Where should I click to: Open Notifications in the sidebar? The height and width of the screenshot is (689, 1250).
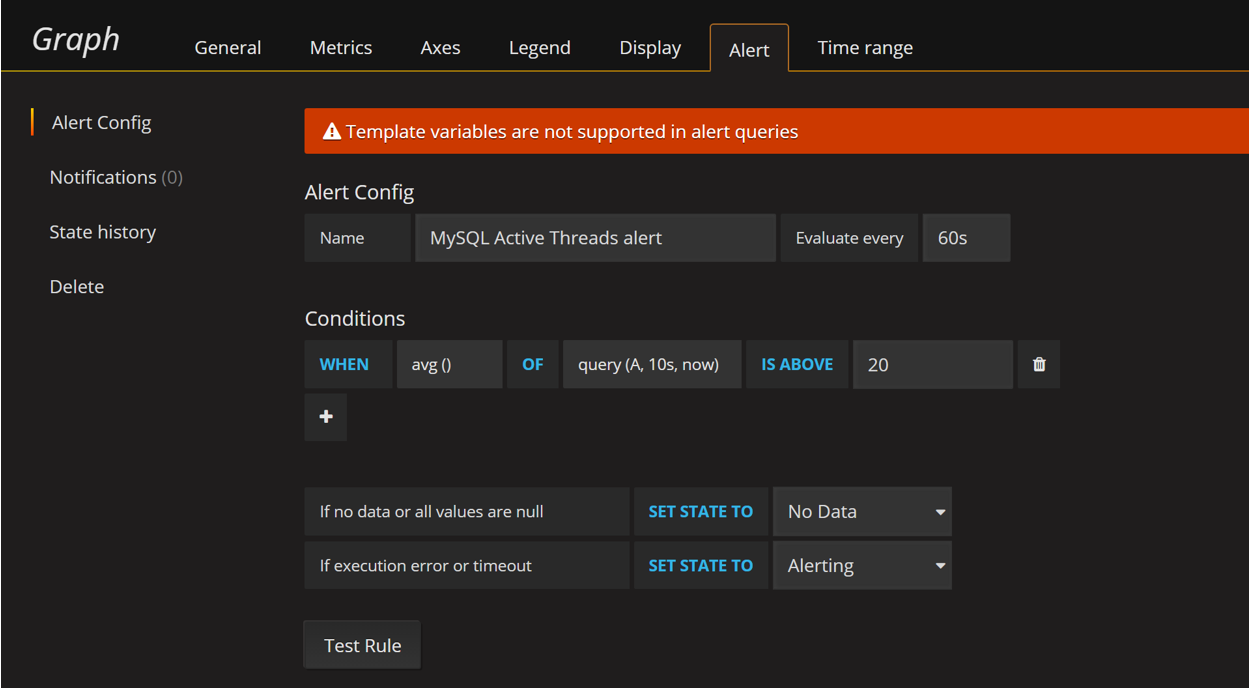coord(116,177)
